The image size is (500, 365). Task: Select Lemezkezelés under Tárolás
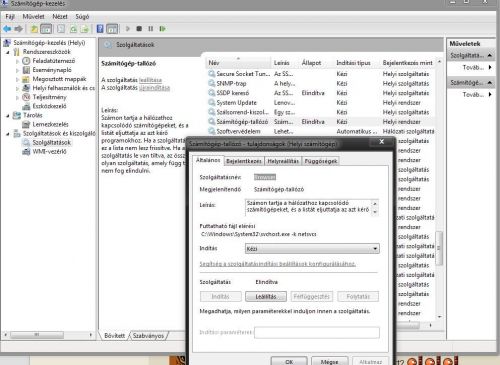coord(50,124)
